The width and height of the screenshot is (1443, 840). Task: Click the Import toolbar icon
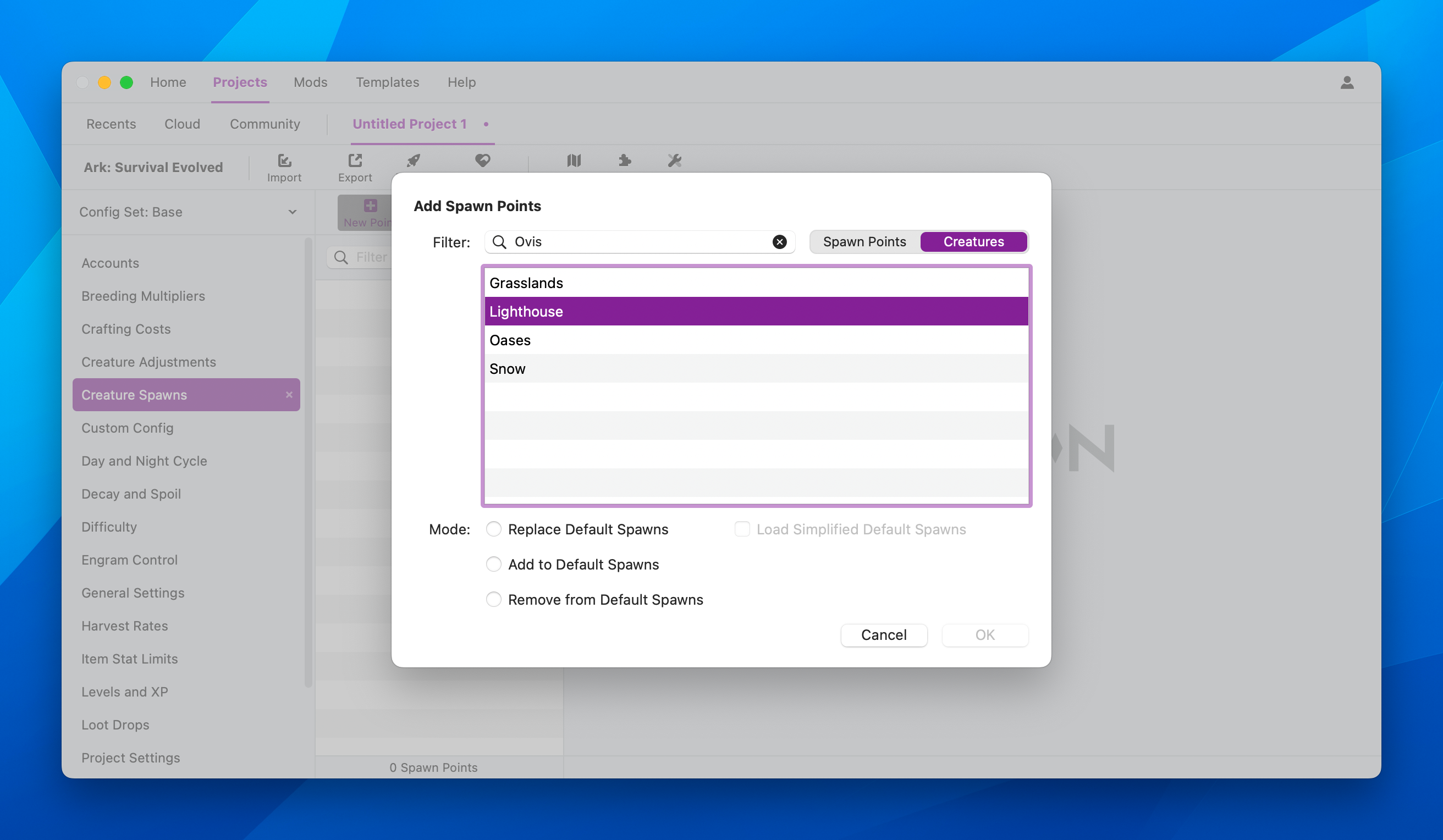284,167
